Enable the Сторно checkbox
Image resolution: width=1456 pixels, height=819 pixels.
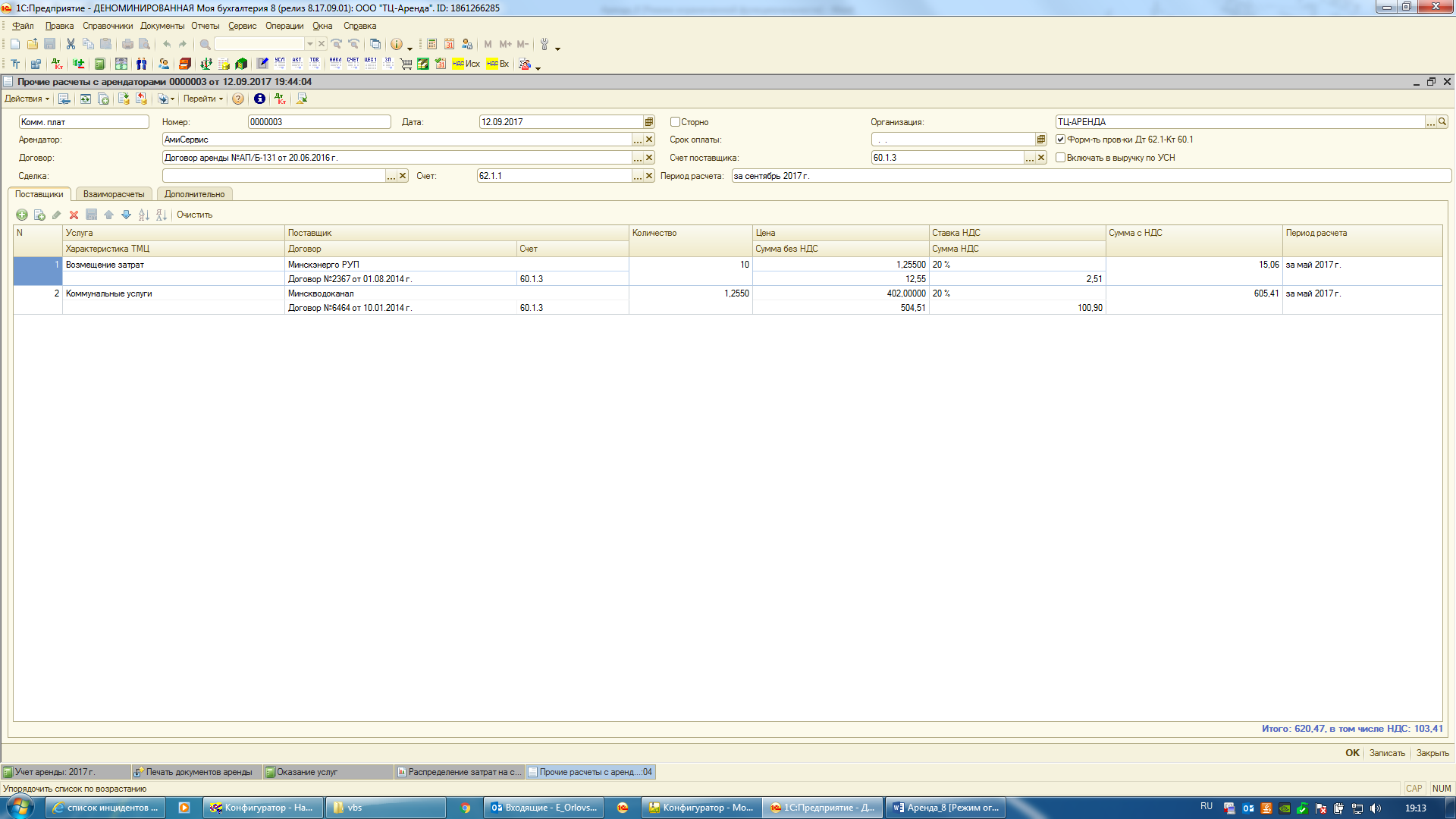(x=675, y=122)
